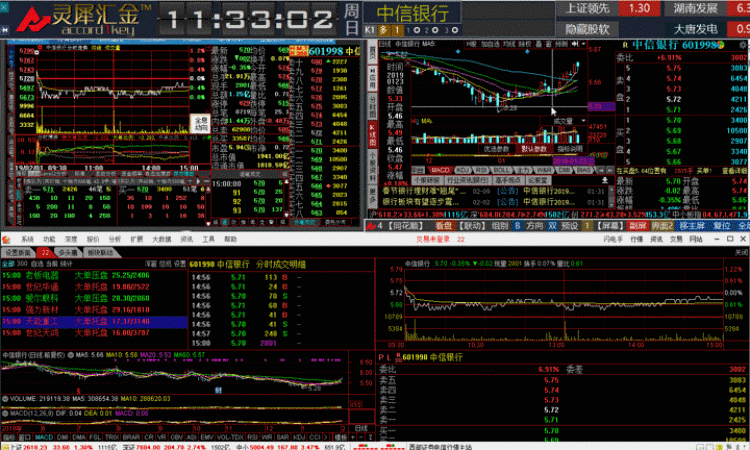
Task: Click the 隐藏股软 button
Action: click(587, 29)
